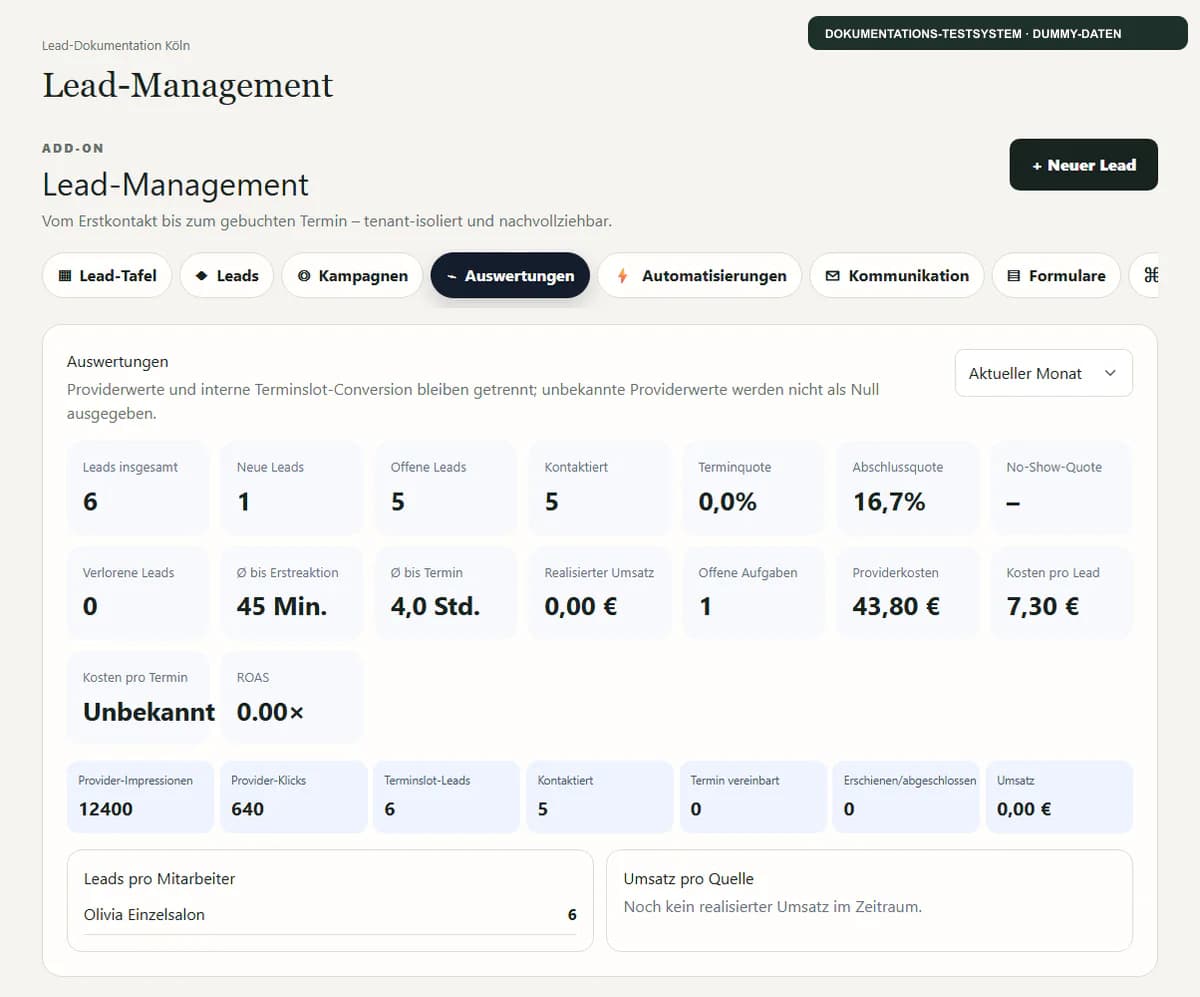Open the Kommunikation tab with the envelope icon
This screenshot has height=997, width=1200.
tap(897, 275)
